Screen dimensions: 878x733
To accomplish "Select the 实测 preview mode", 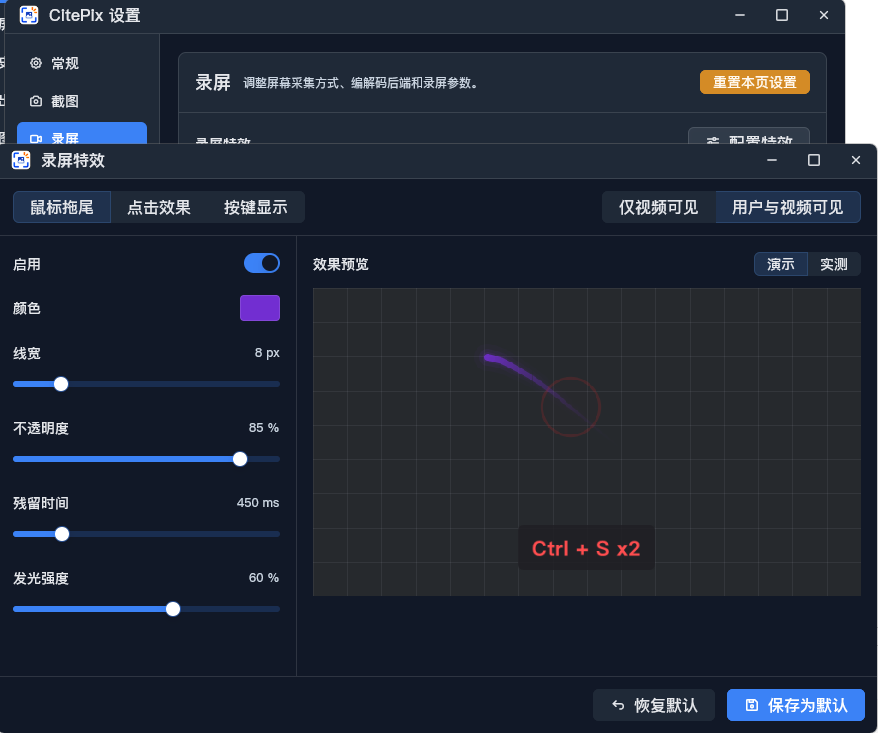I will 834,264.
